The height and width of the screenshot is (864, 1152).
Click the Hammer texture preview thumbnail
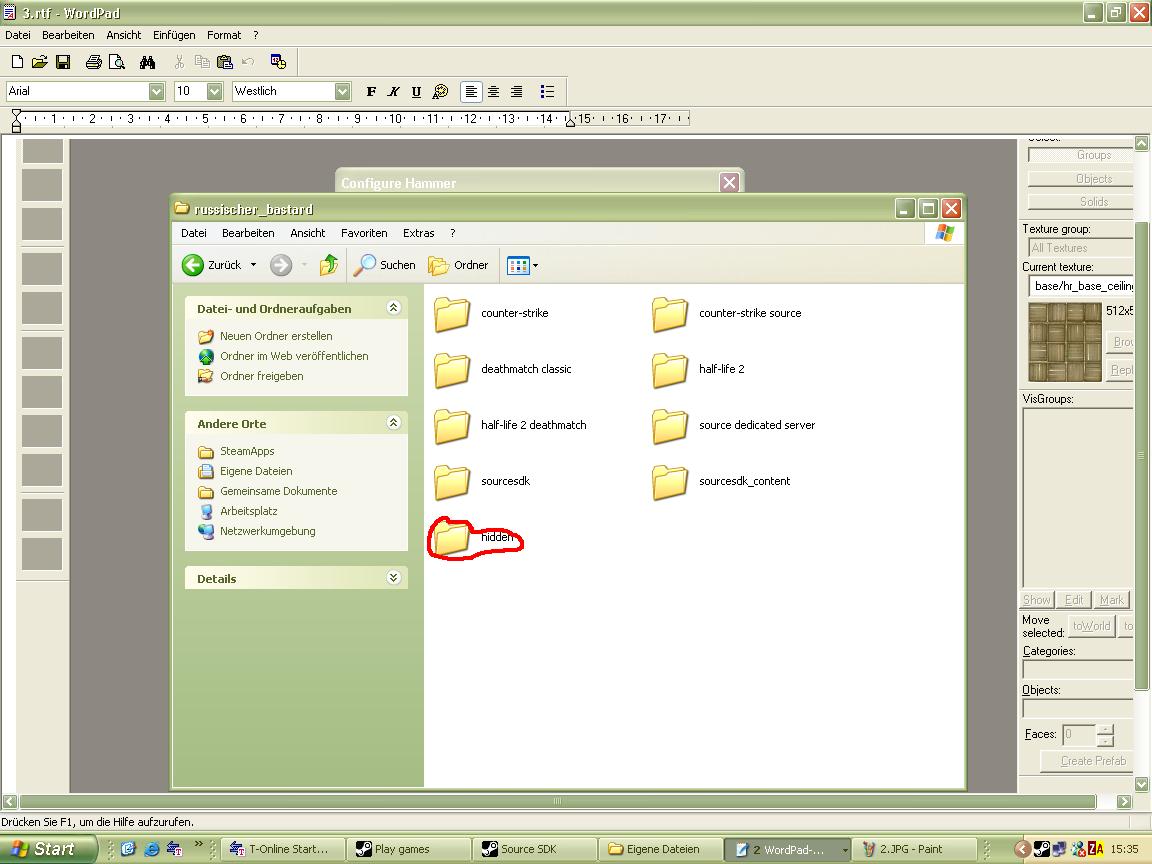[x=1065, y=342]
